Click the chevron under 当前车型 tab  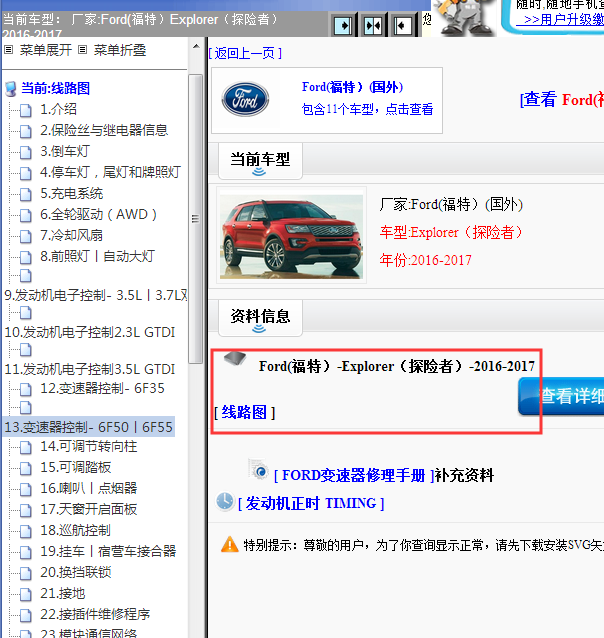click(259, 172)
